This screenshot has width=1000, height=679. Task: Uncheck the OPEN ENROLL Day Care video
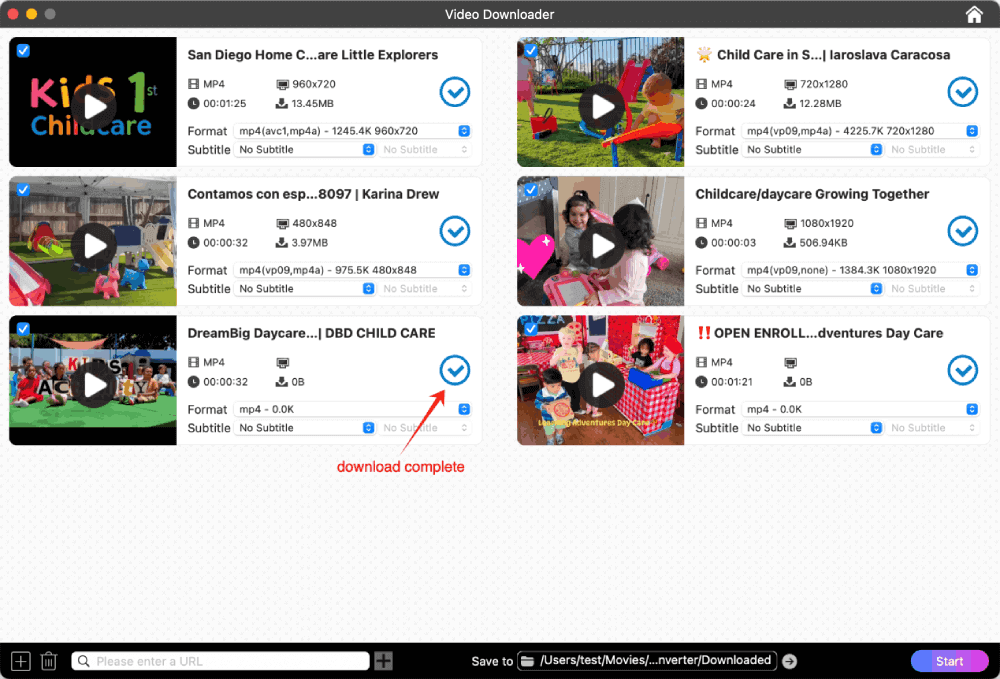[531, 328]
